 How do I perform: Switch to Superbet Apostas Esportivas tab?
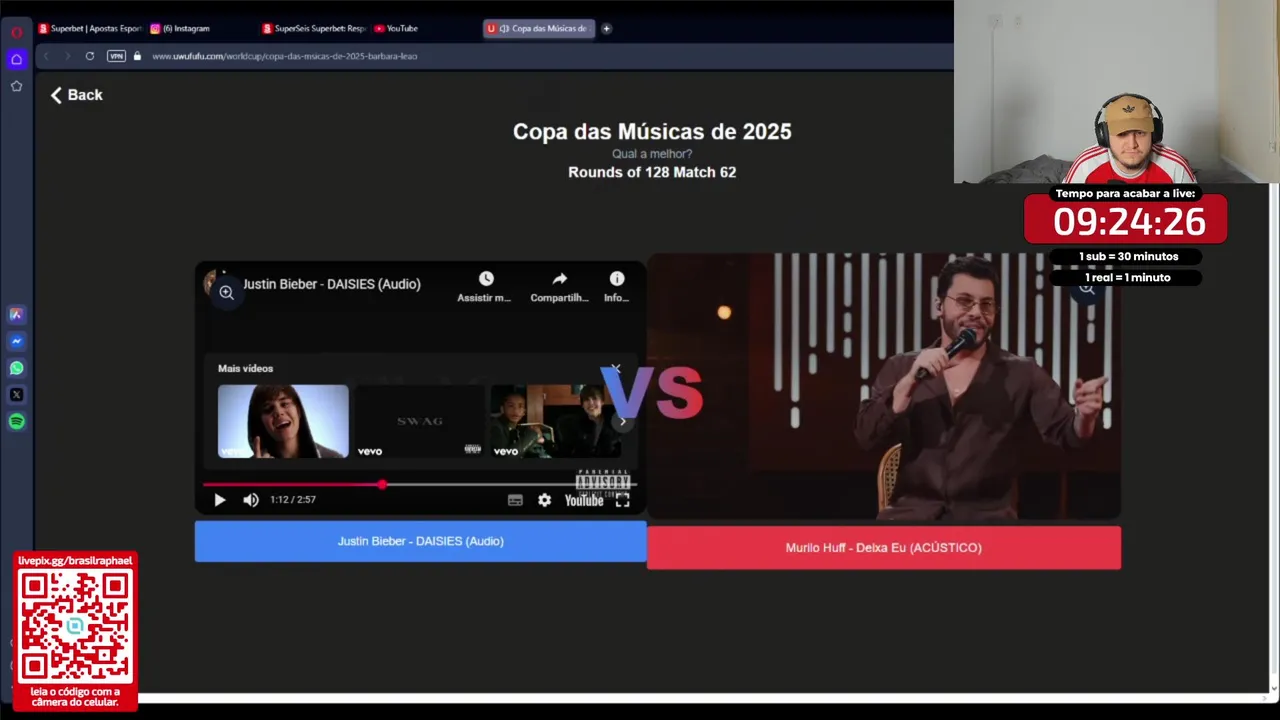pos(90,28)
